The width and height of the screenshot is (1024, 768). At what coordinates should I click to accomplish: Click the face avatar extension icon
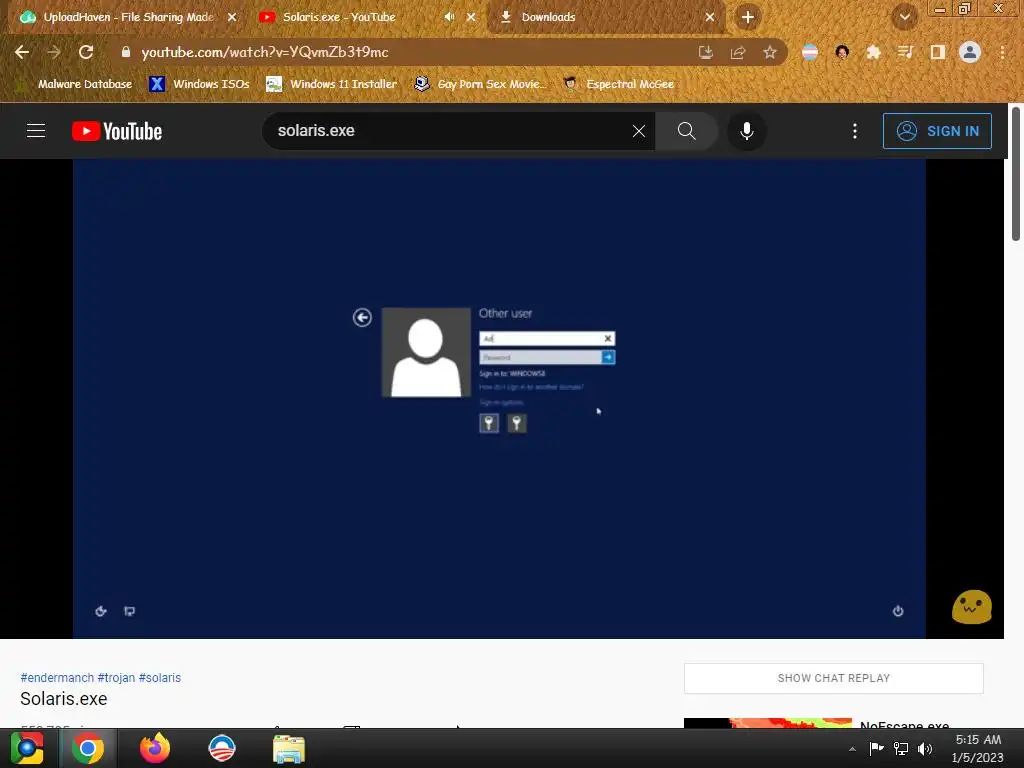tap(842, 52)
